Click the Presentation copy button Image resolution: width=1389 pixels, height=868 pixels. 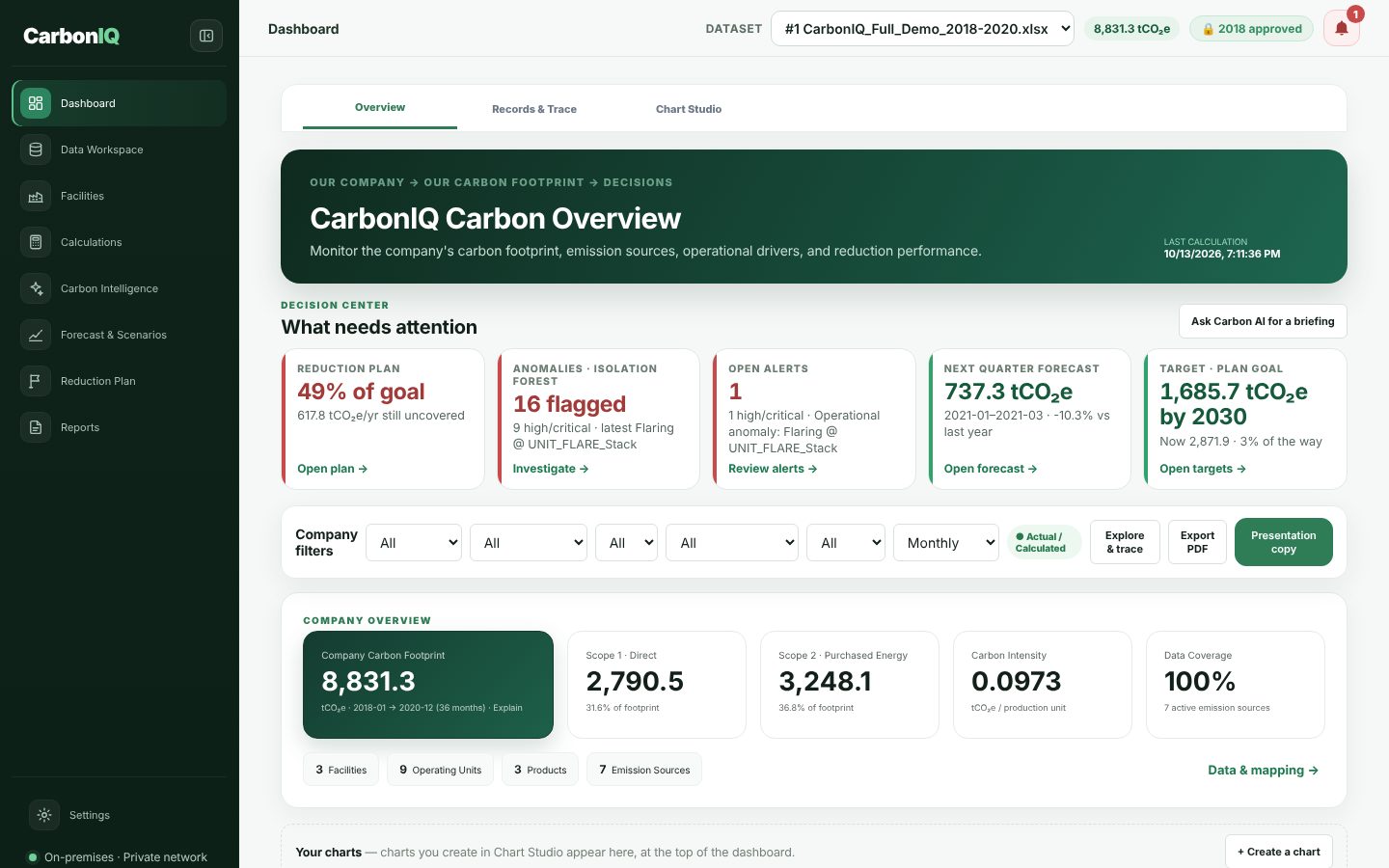[1283, 542]
